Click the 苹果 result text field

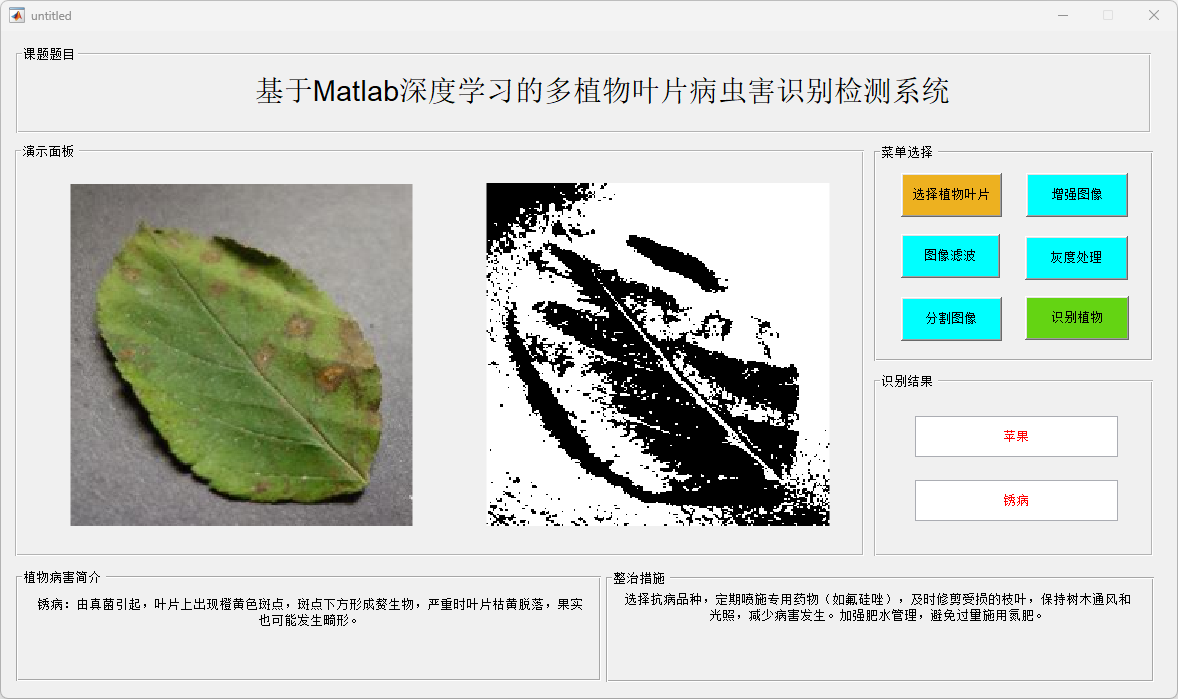(1016, 436)
